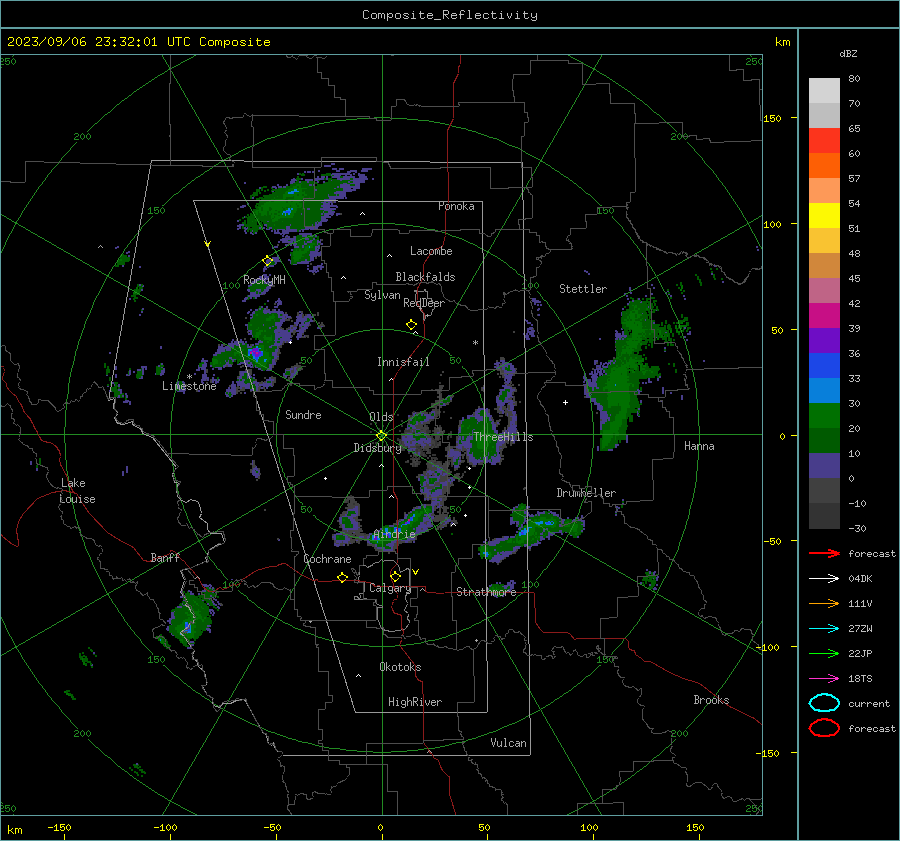
Task: Click the Stettler label
Action: tap(583, 289)
